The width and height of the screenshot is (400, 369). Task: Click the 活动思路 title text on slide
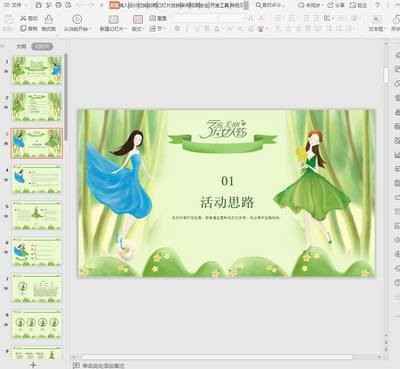point(227,202)
